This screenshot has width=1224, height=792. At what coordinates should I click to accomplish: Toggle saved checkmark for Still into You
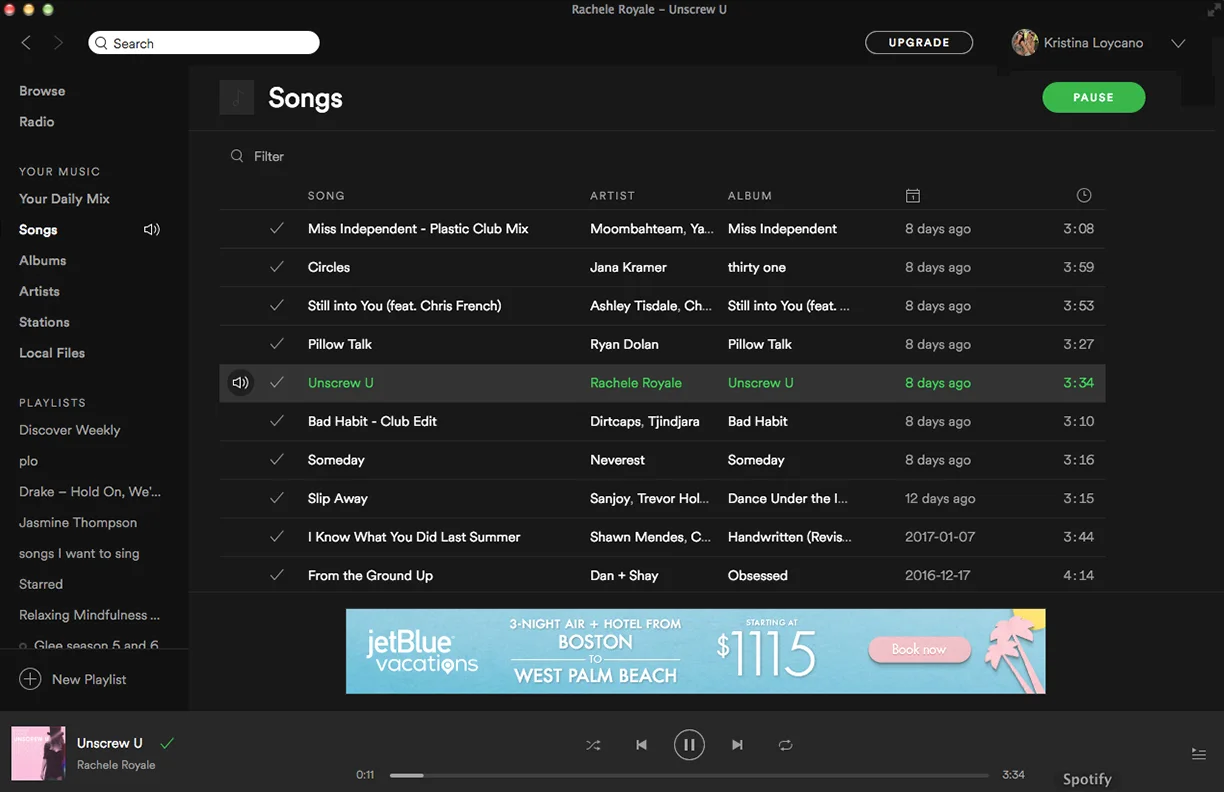click(277, 306)
